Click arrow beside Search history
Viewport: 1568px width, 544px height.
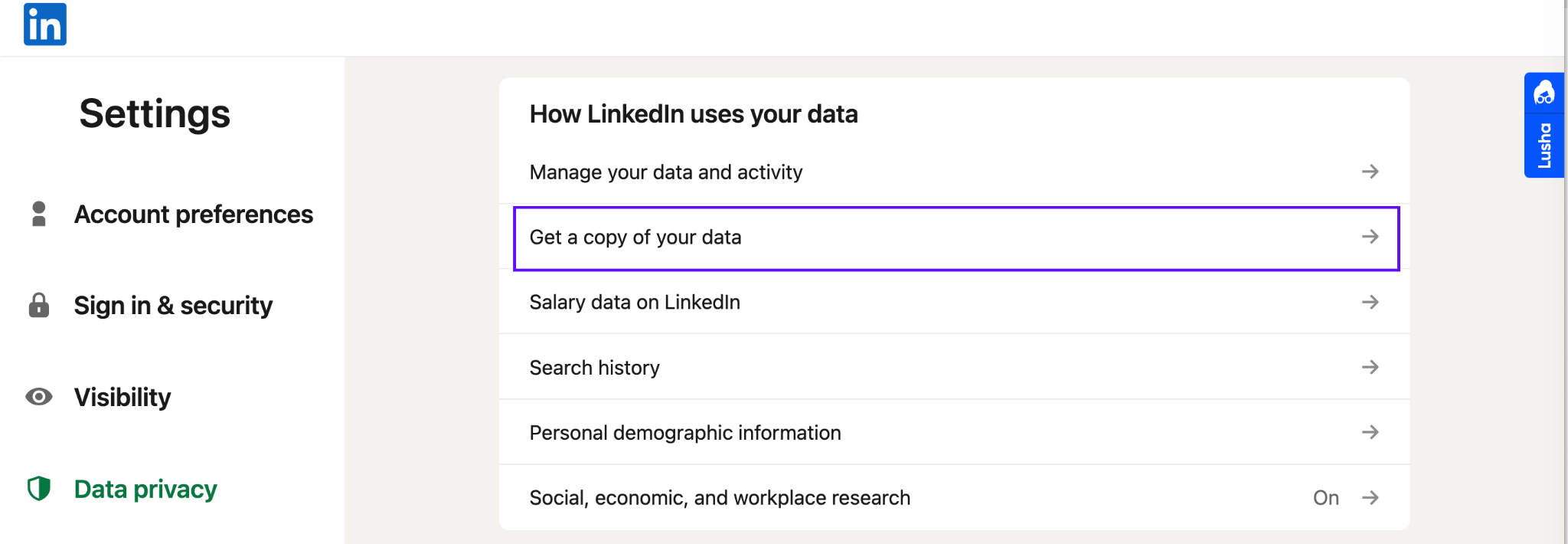tap(1371, 367)
